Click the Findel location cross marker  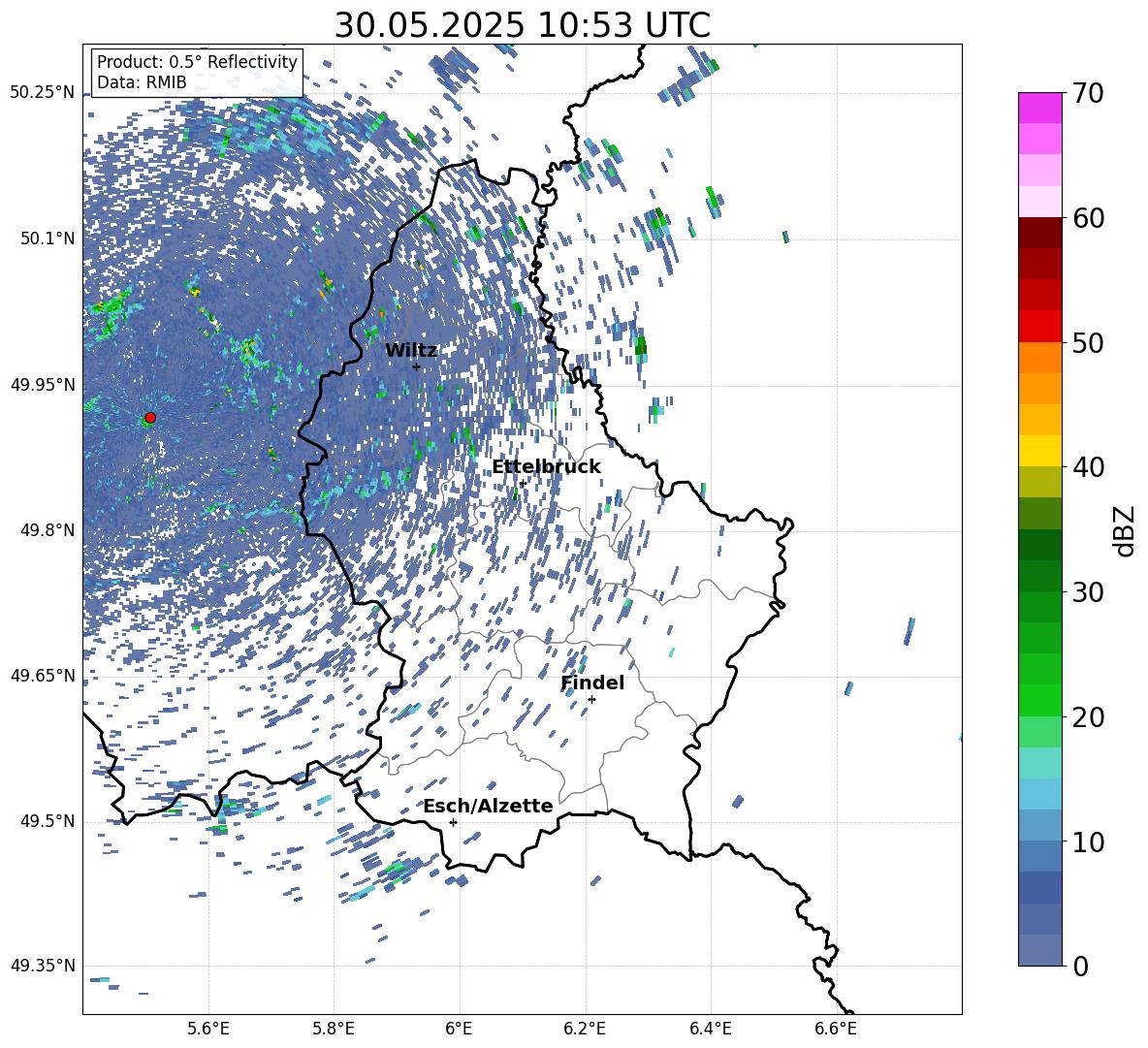[591, 700]
